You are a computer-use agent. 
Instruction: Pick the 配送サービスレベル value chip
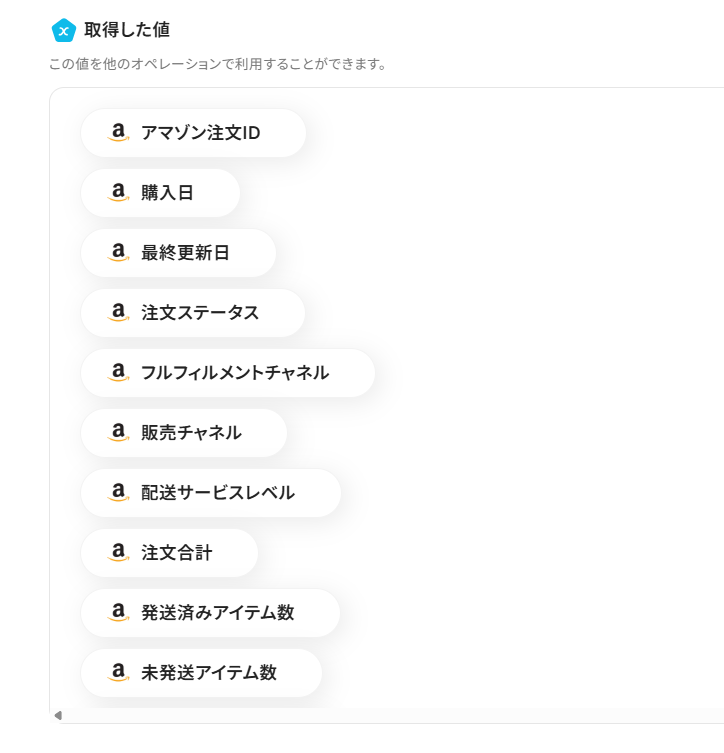tap(217, 493)
